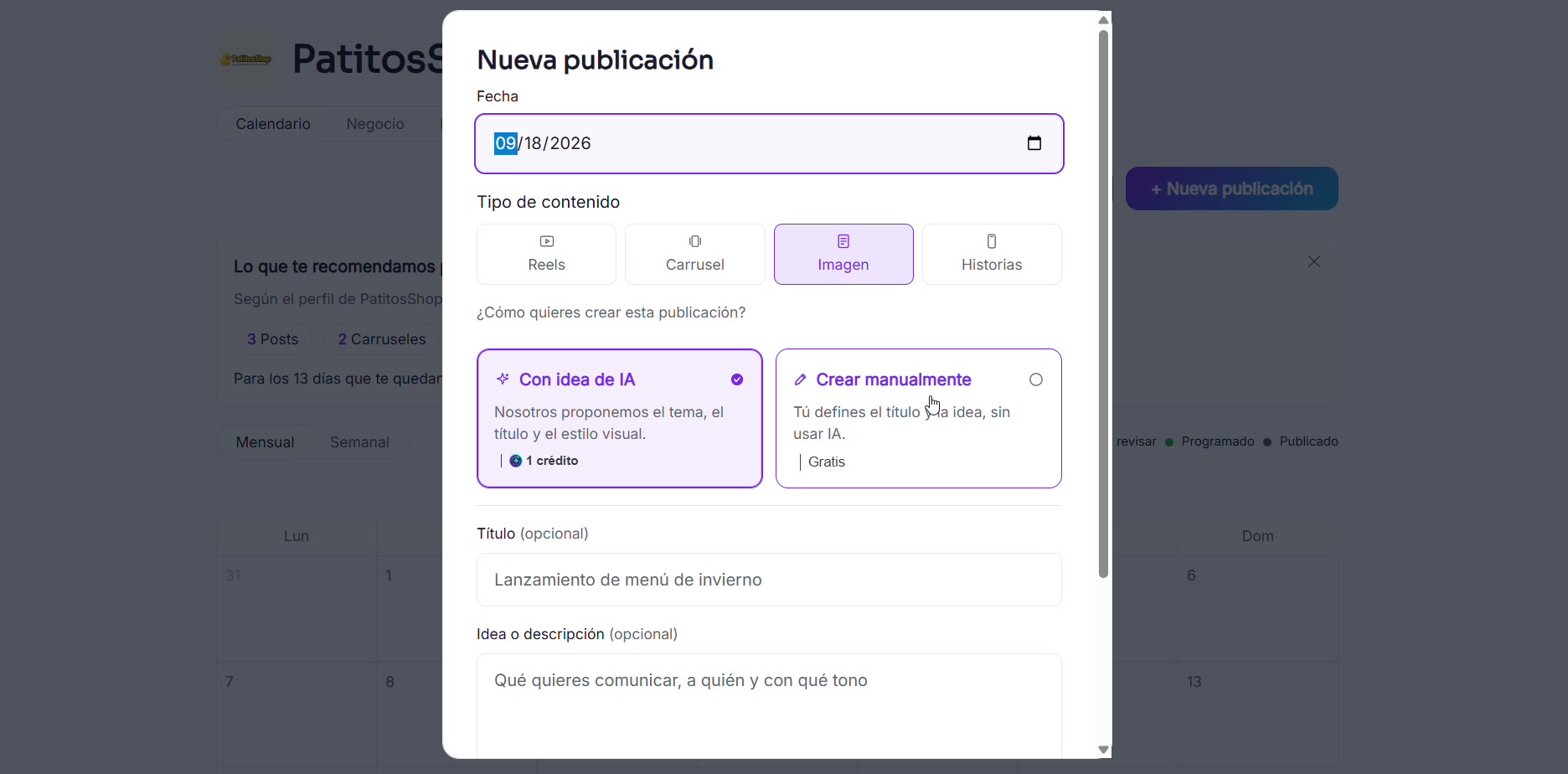Close the recommendations panel with X
Viewport: 1568px width, 774px height.
(1313, 262)
